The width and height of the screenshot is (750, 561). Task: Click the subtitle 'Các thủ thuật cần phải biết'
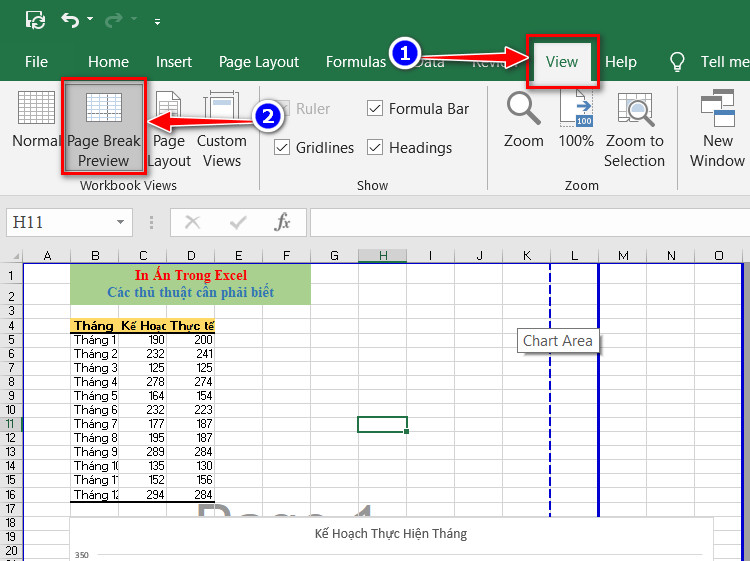click(x=190, y=292)
